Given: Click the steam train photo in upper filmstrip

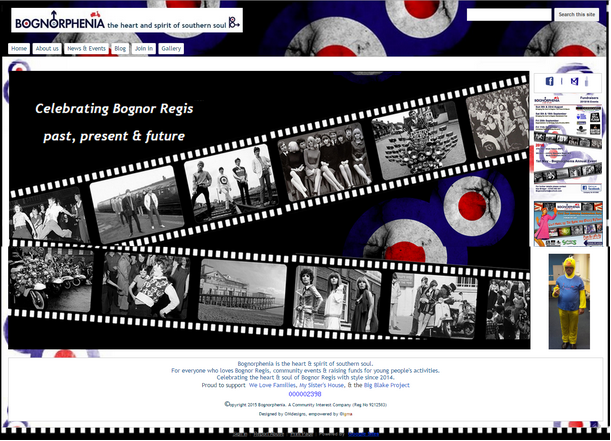Looking at the screenshot, I should 137,204.
